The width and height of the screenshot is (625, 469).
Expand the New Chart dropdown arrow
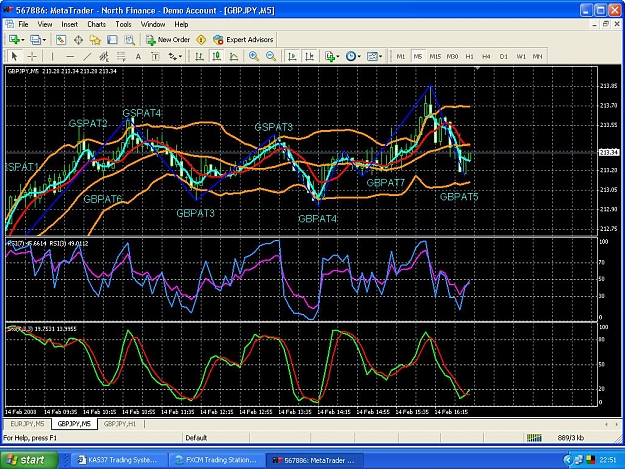(23, 40)
